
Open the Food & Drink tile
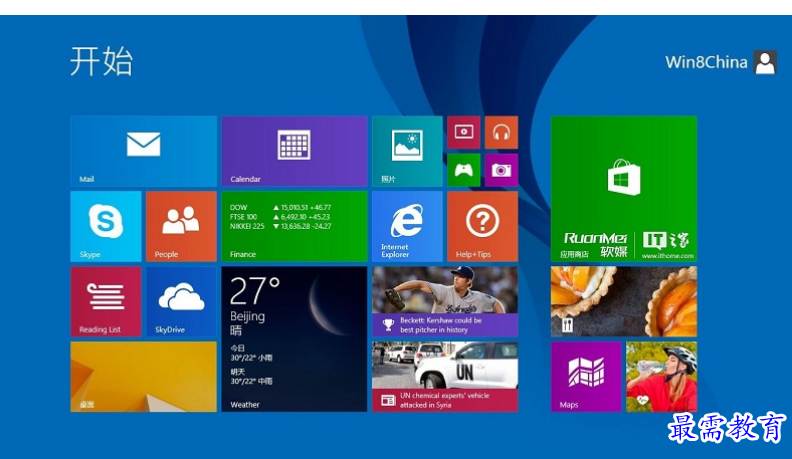[624, 301]
